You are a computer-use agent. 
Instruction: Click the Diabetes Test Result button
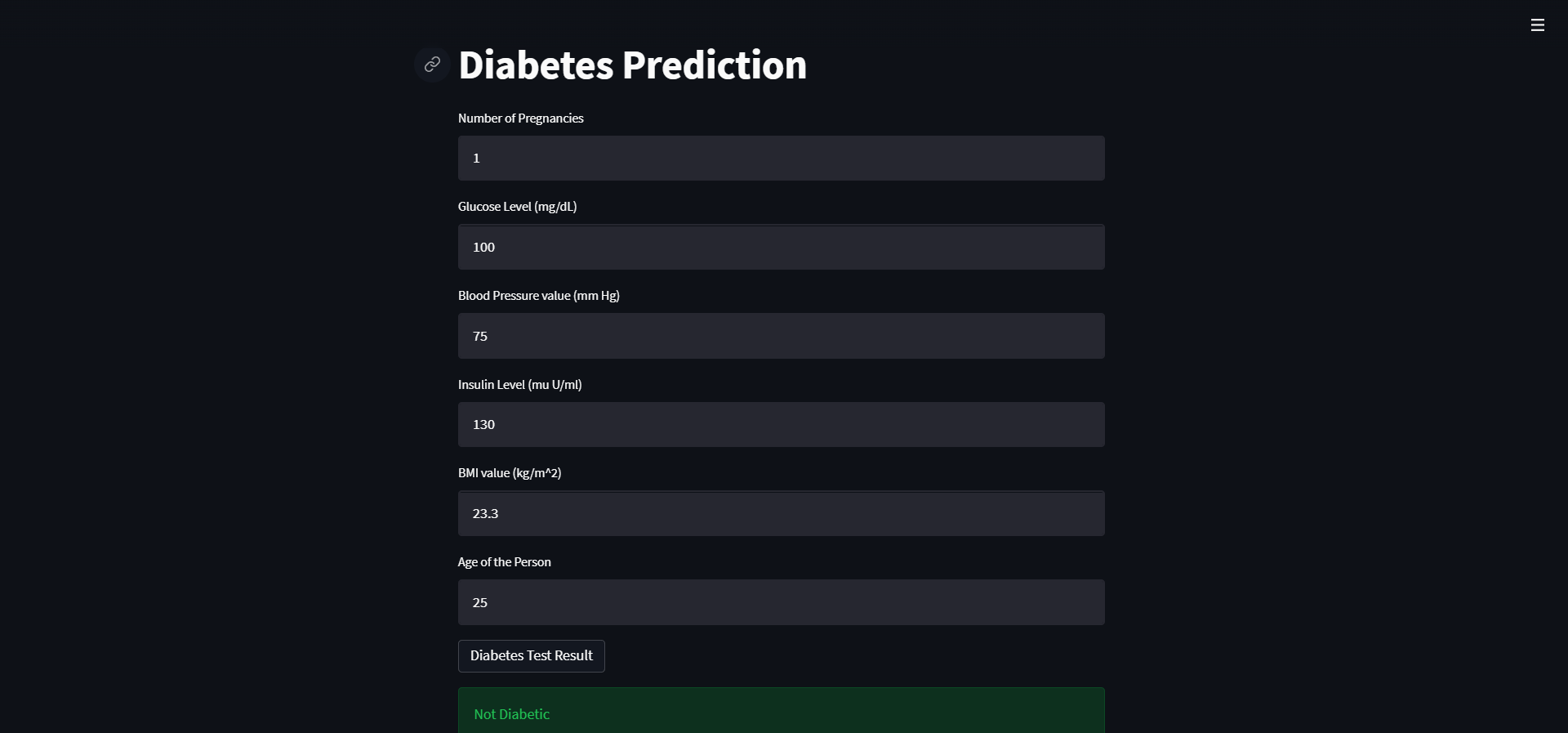coord(531,655)
